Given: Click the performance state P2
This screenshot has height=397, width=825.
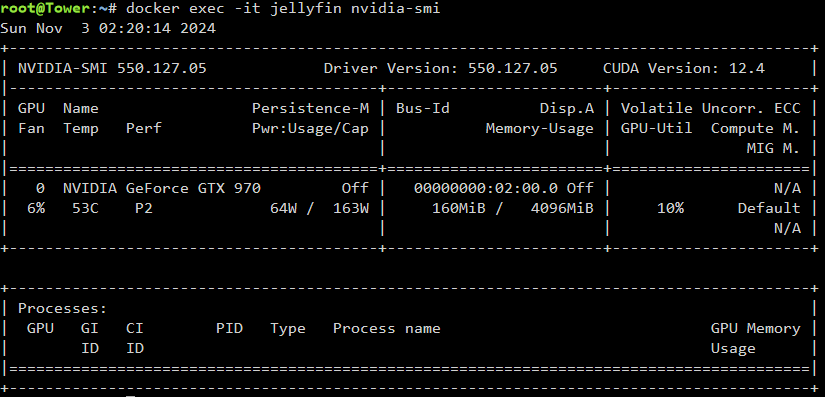Looking at the screenshot, I should tap(144, 209).
